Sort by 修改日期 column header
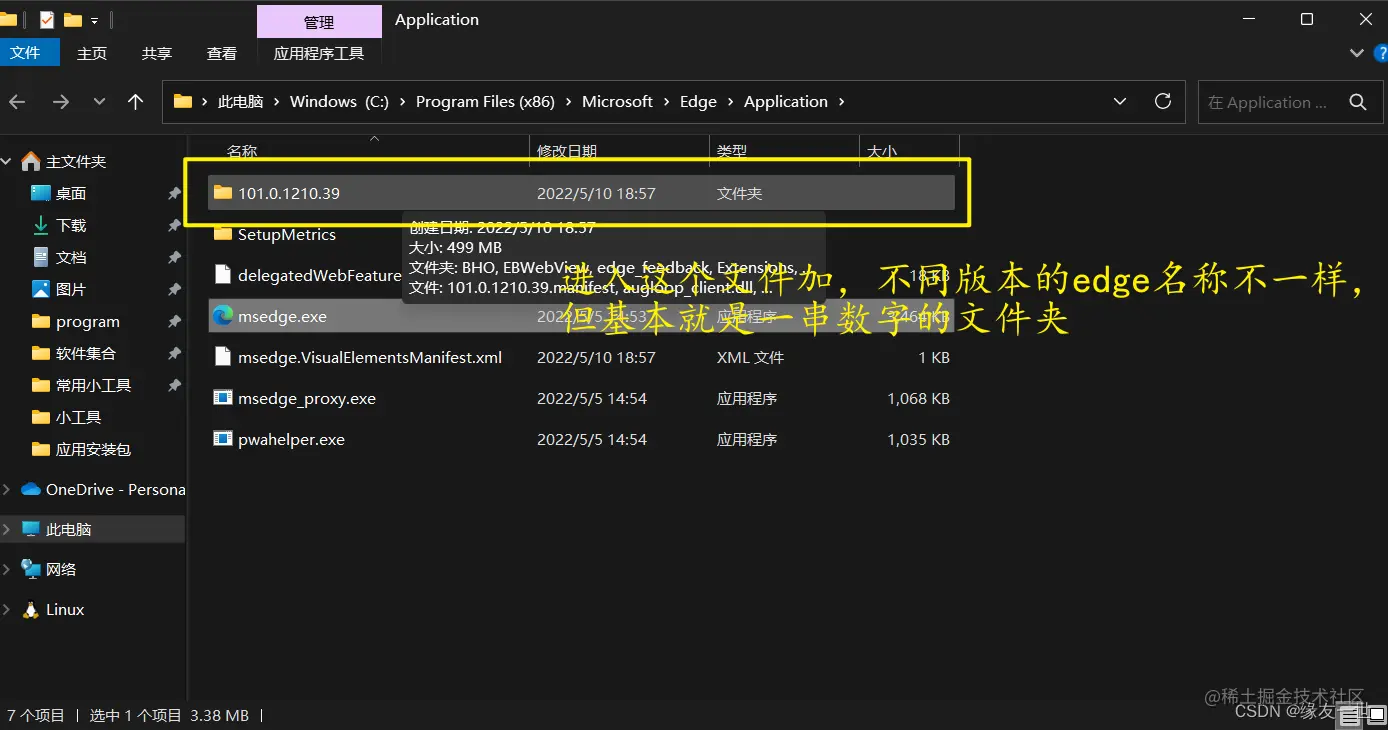The image size is (1388, 730). [x=567, y=152]
